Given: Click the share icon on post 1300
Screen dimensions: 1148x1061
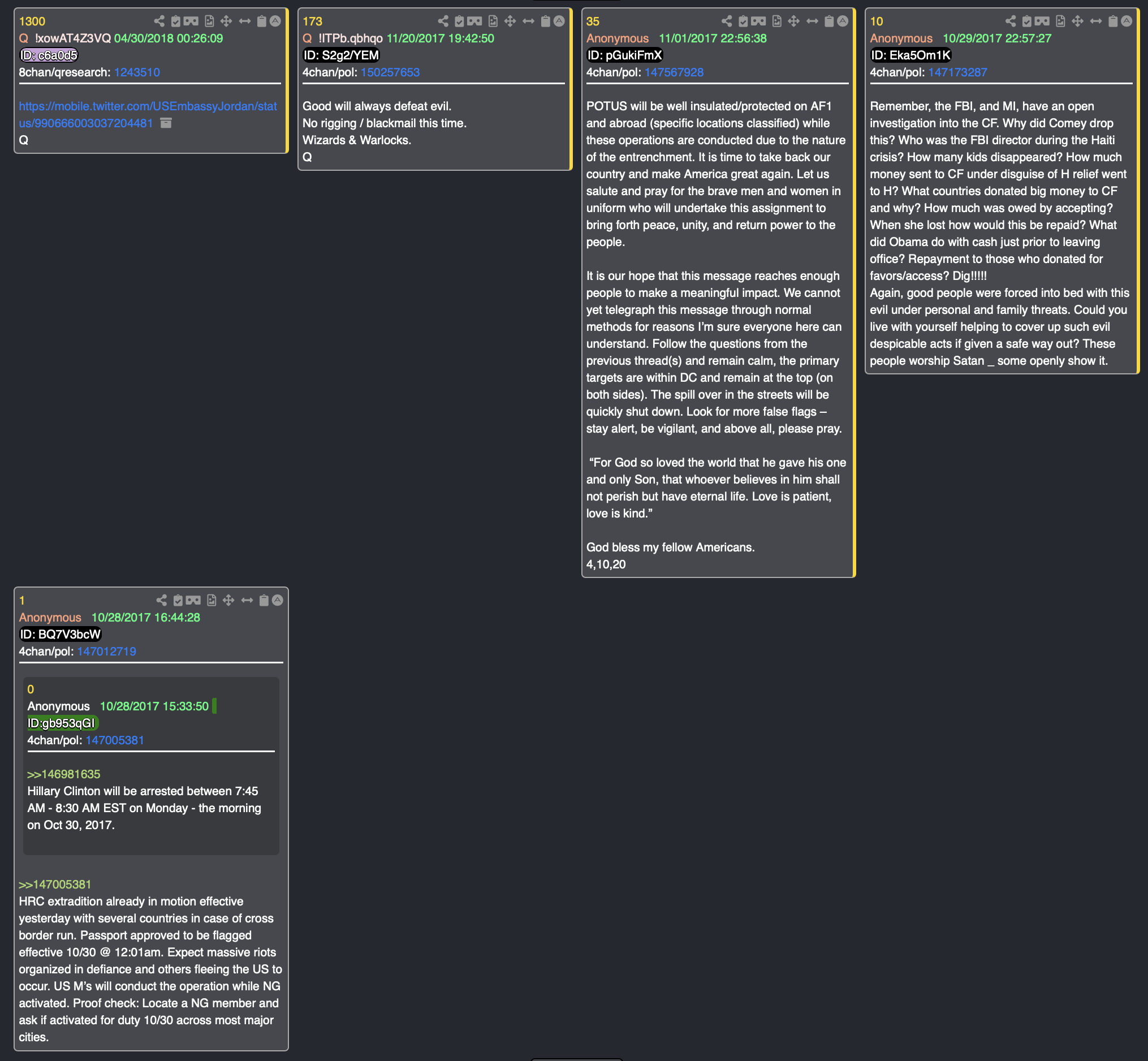Looking at the screenshot, I should 159,21.
